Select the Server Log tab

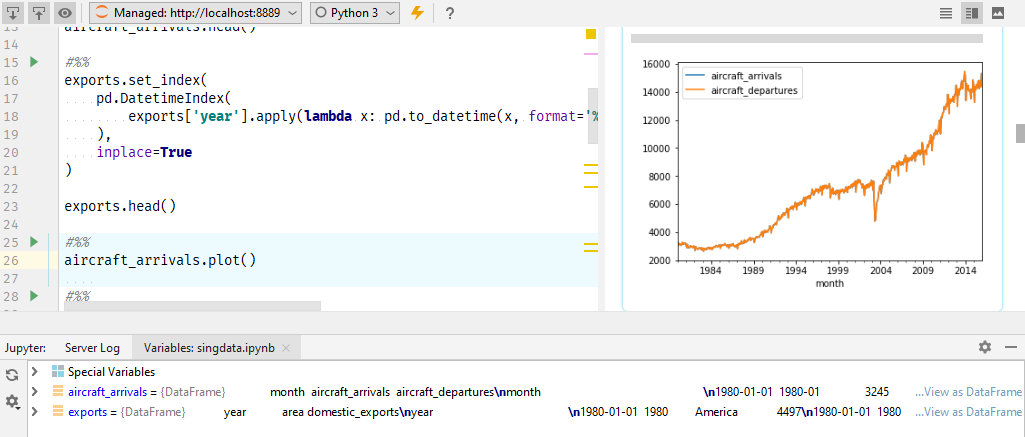(x=92, y=348)
